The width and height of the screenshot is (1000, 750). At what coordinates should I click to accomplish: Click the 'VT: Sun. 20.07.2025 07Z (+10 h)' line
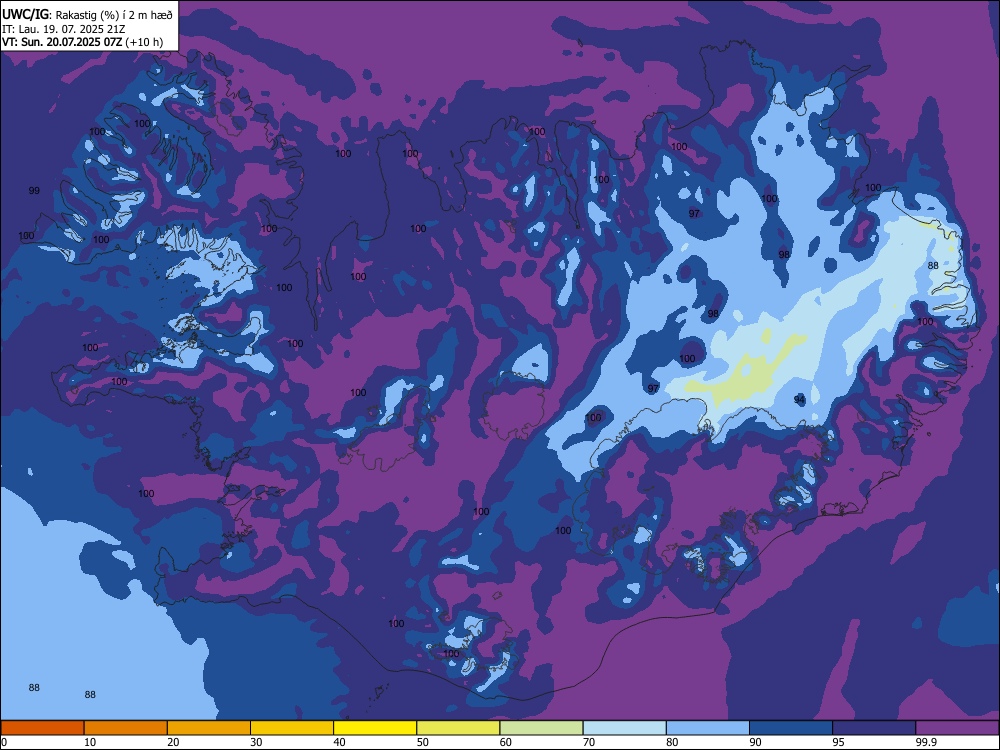(82, 42)
